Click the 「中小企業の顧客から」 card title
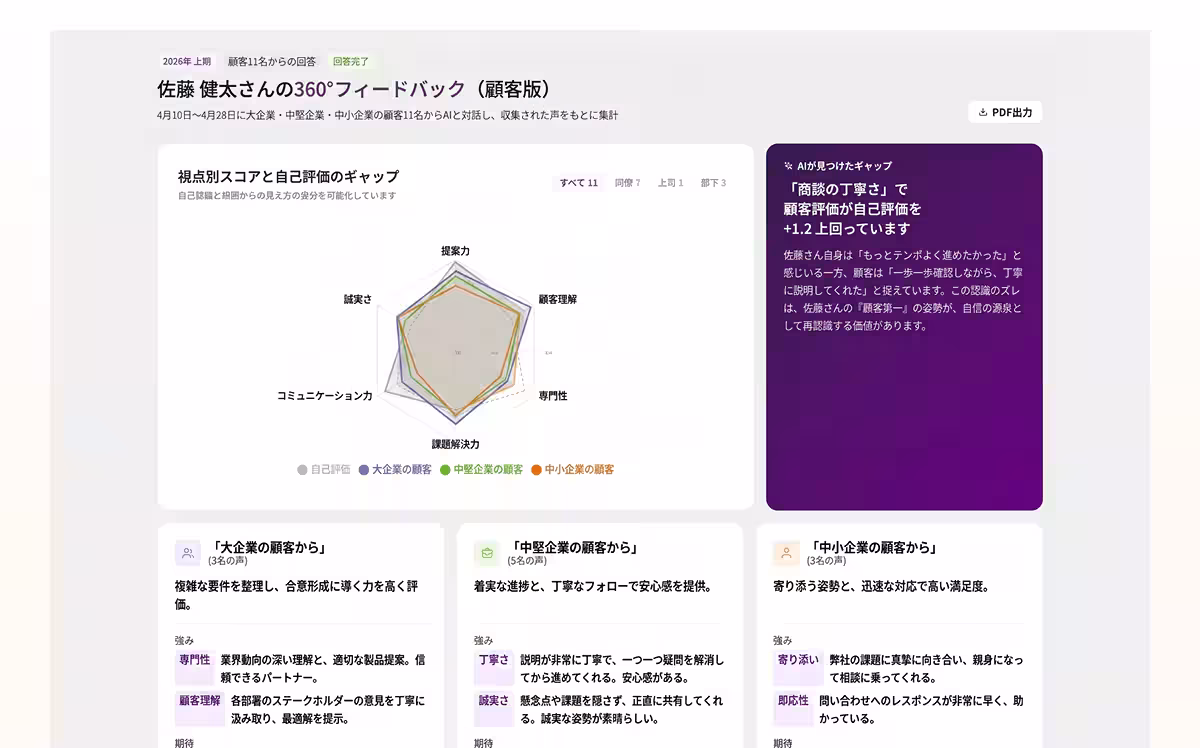The image size is (1200, 748). (x=872, y=547)
